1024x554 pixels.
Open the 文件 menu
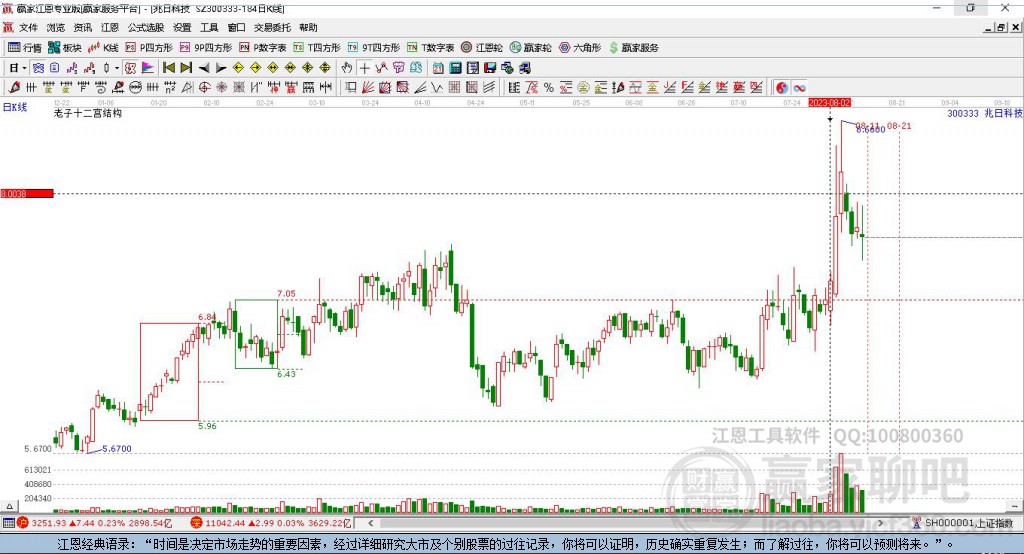pos(28,27)
